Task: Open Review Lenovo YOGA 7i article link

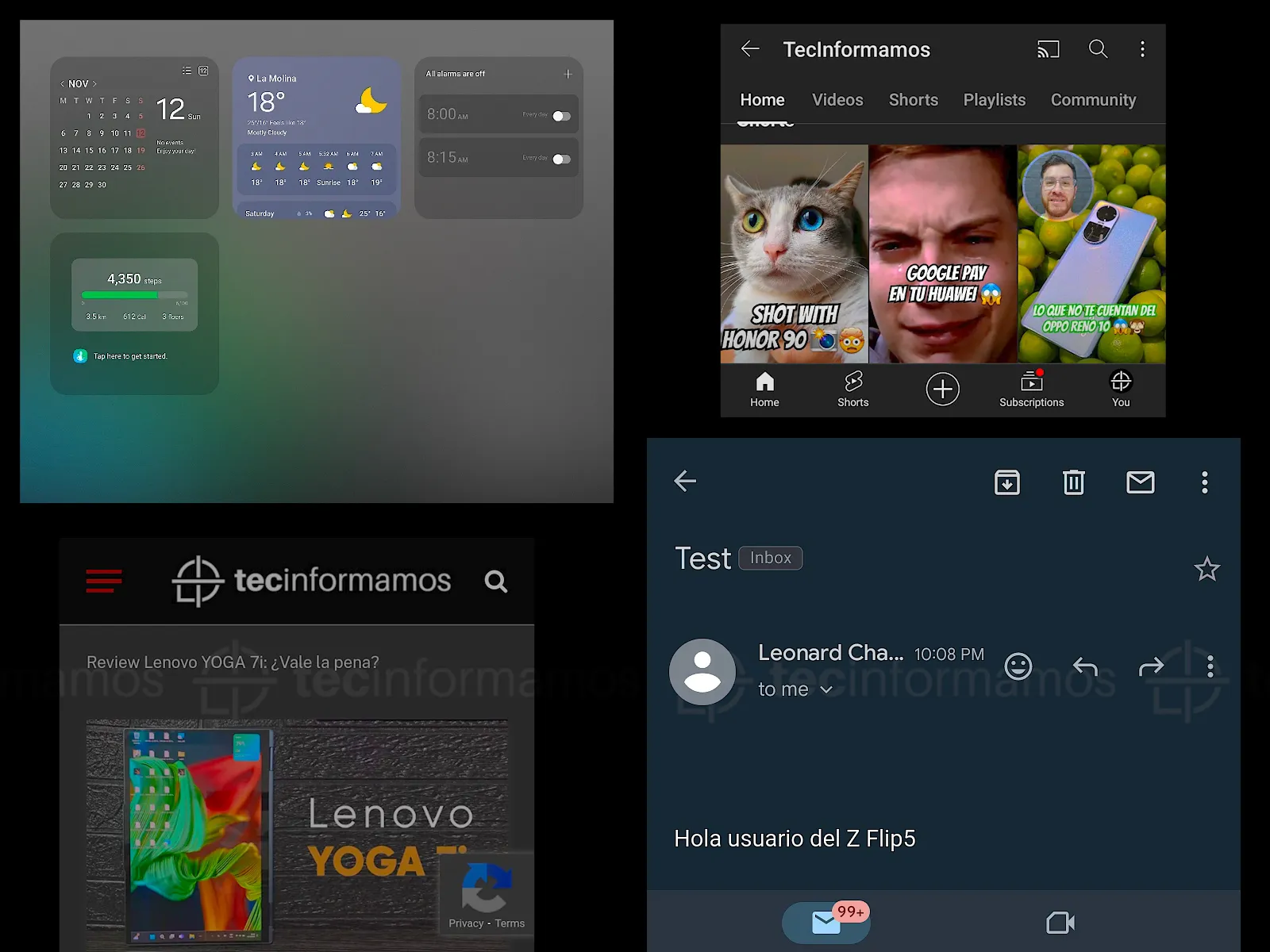Action: 233,662
